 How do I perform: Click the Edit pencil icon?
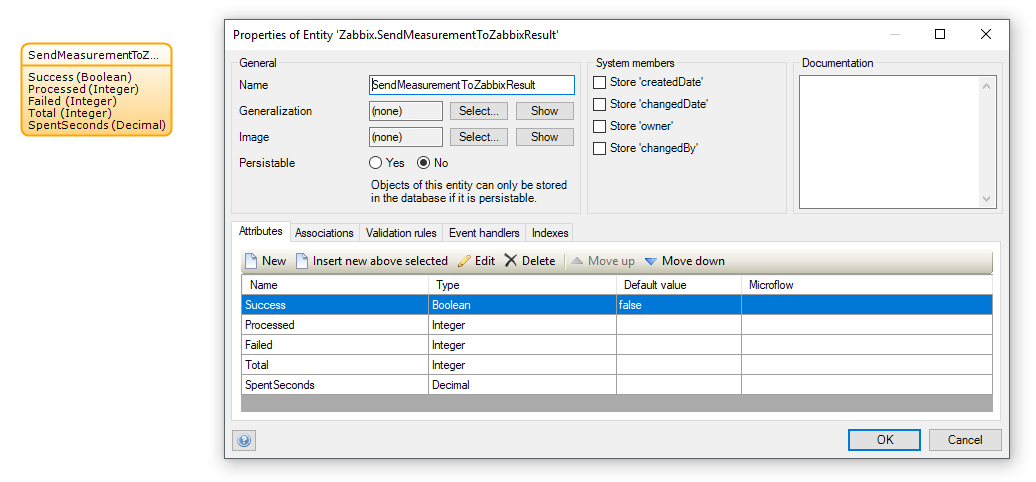click(464, 261)
